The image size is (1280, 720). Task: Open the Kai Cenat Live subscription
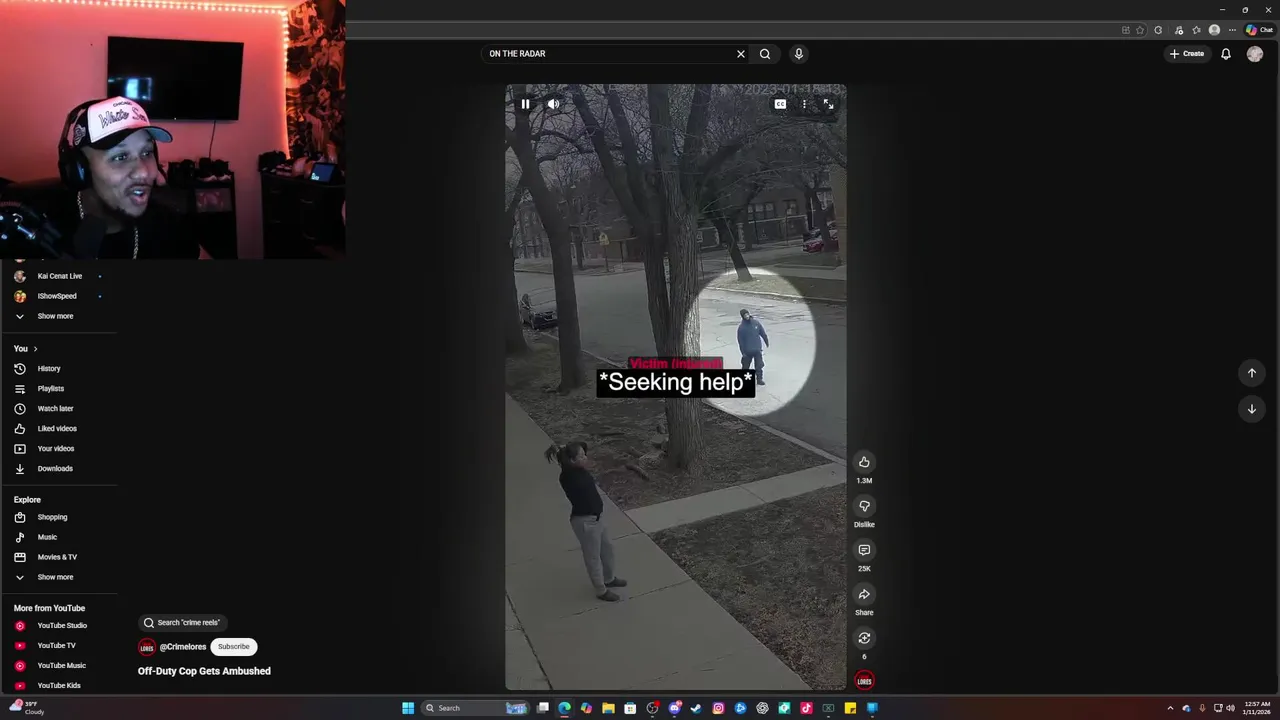tap(60, 276)
